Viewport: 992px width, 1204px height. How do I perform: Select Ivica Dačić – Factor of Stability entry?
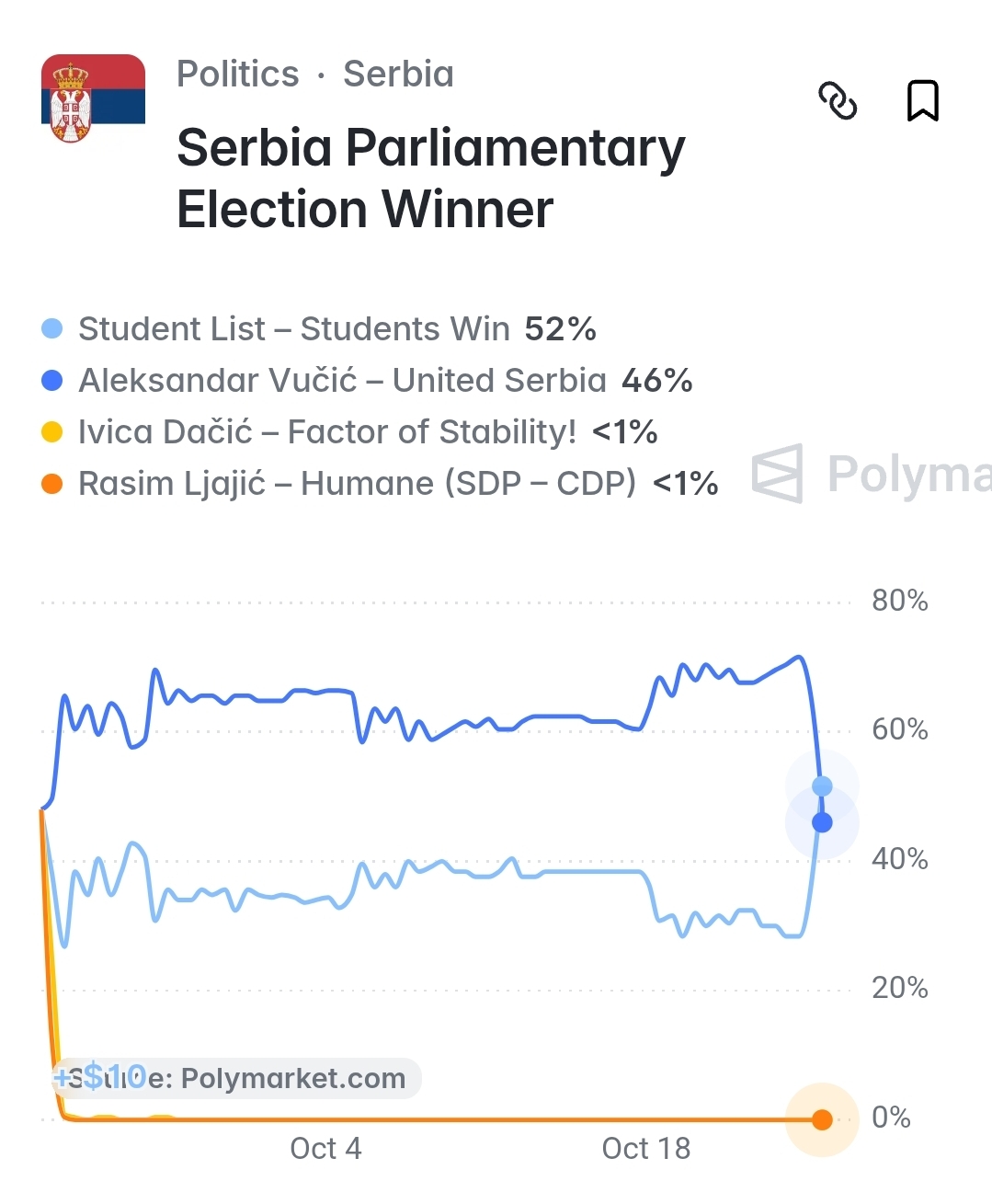[349, 431]
